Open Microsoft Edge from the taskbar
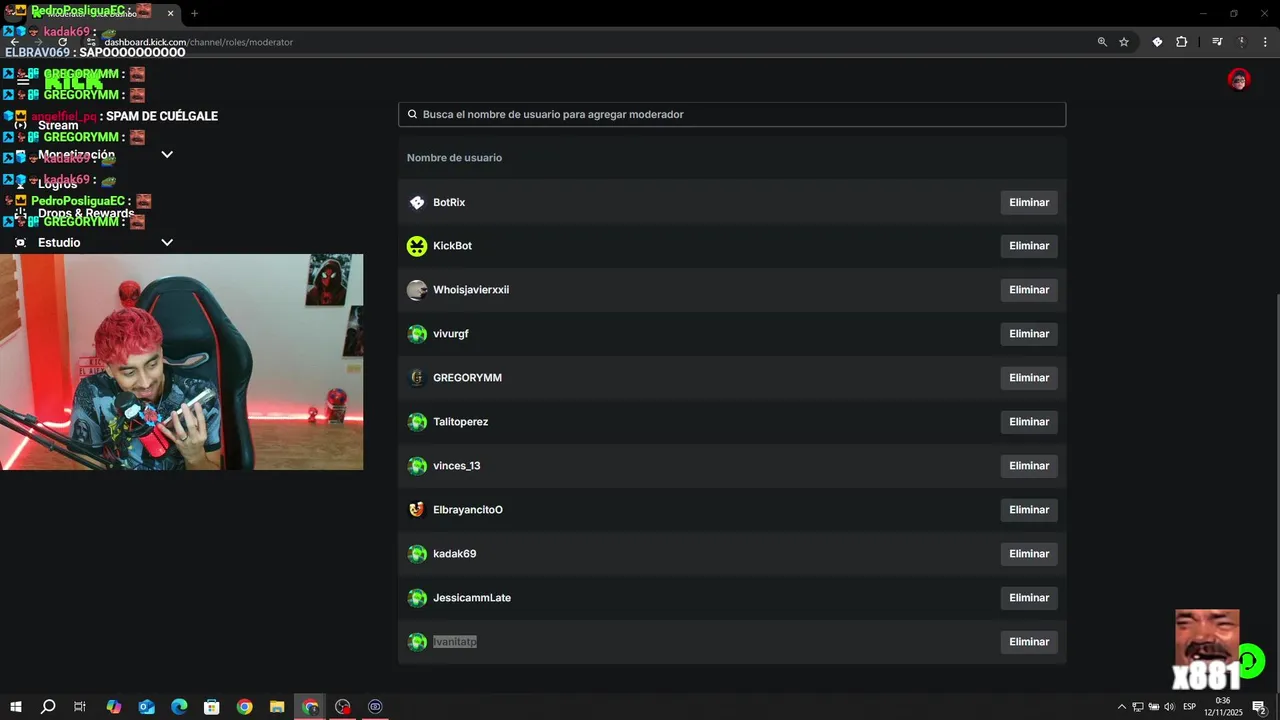The height and width of the screenshot is (720, 1280). 179,707
